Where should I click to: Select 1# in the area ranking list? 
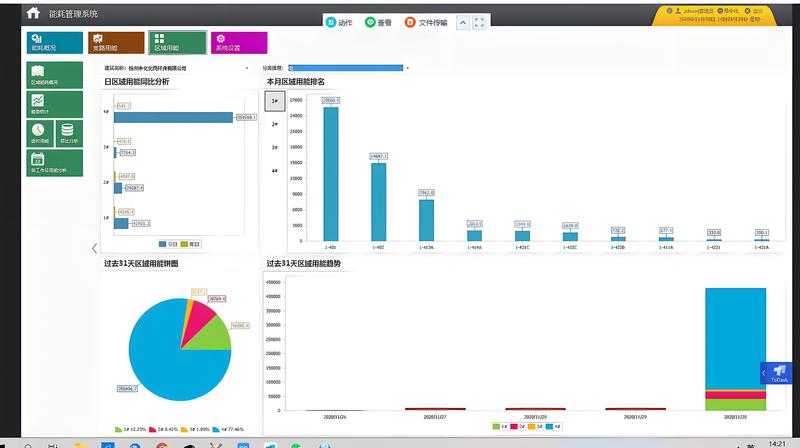point(275,100)
